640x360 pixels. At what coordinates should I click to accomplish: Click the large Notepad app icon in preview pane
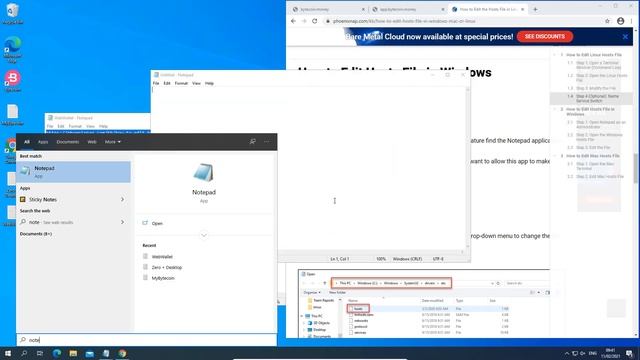[203, 172]
